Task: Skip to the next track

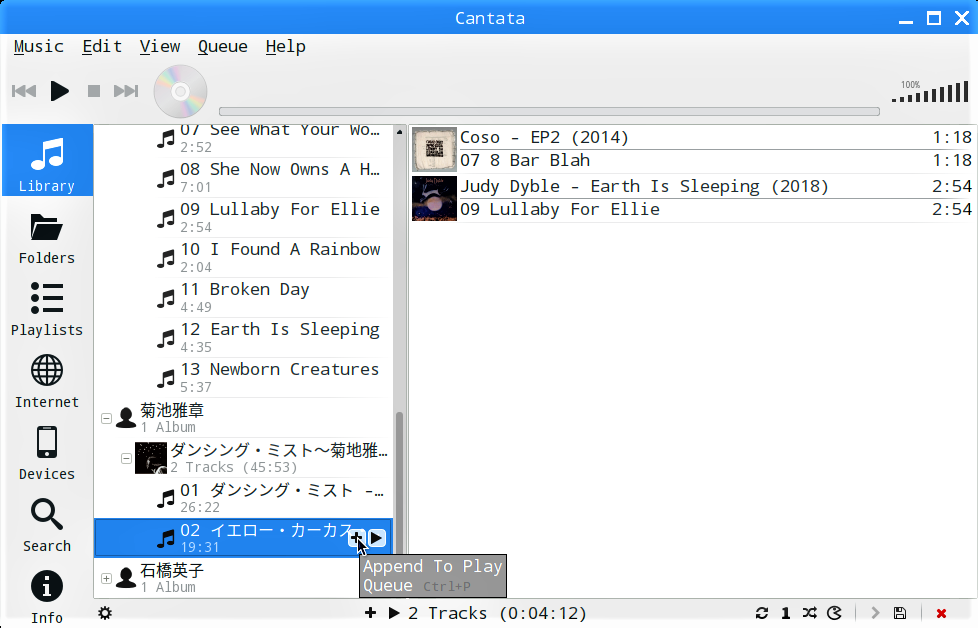Action: 126,91
